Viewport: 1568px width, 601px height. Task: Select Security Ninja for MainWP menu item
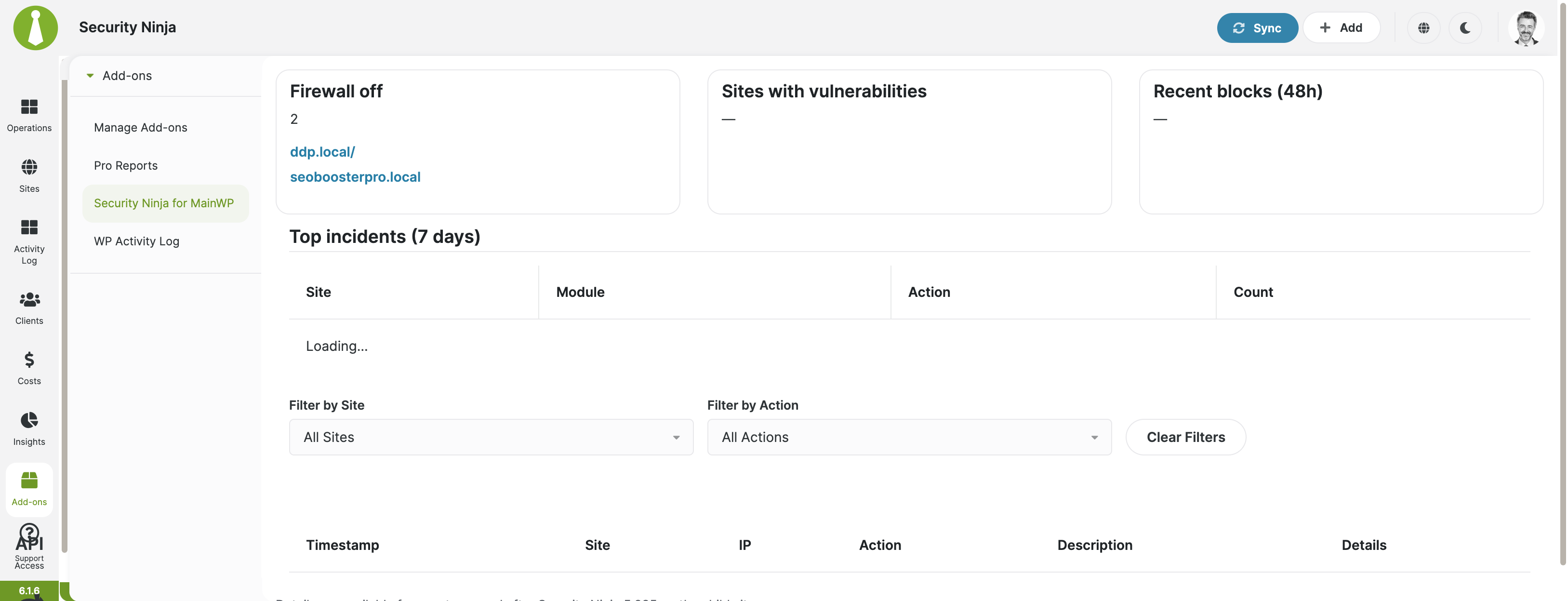166,203
